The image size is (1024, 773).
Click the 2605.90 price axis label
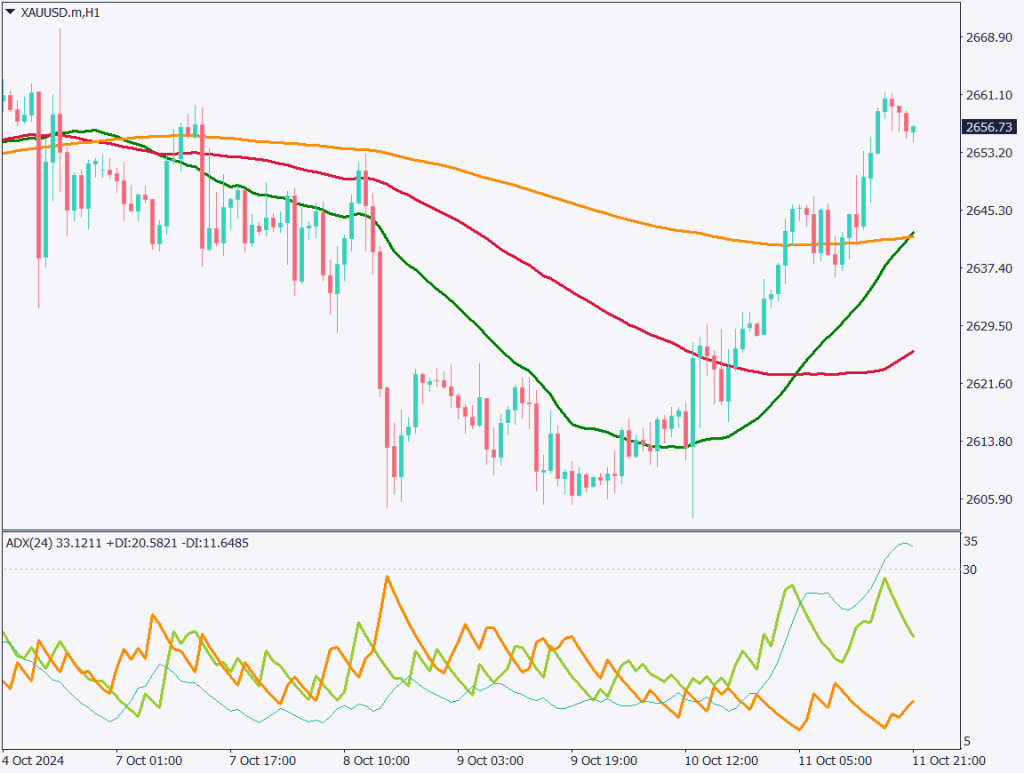[988, 500]
